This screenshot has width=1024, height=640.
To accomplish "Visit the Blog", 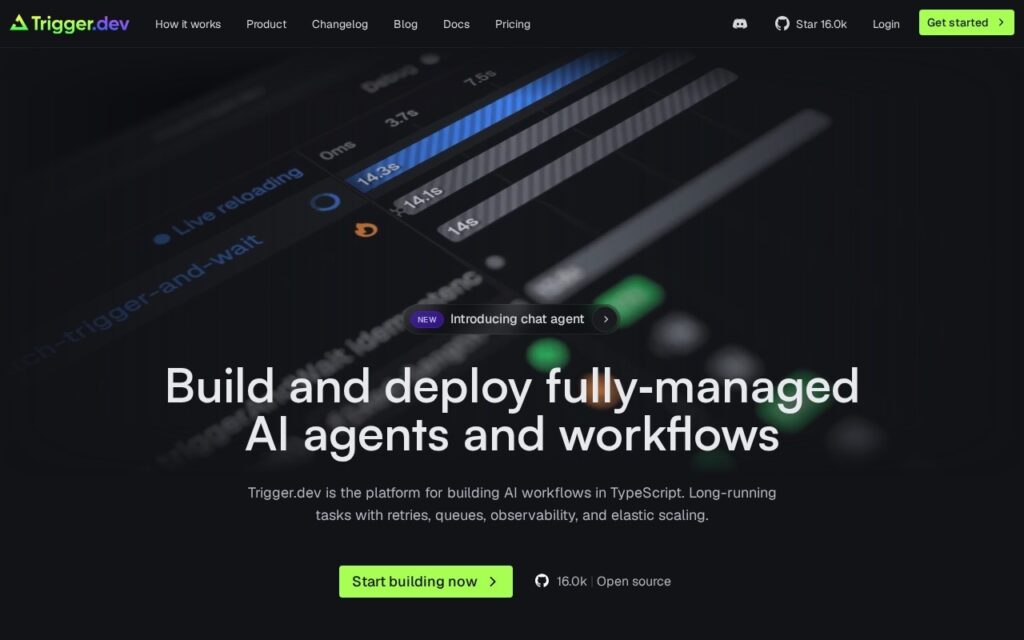I will [406, 24].
